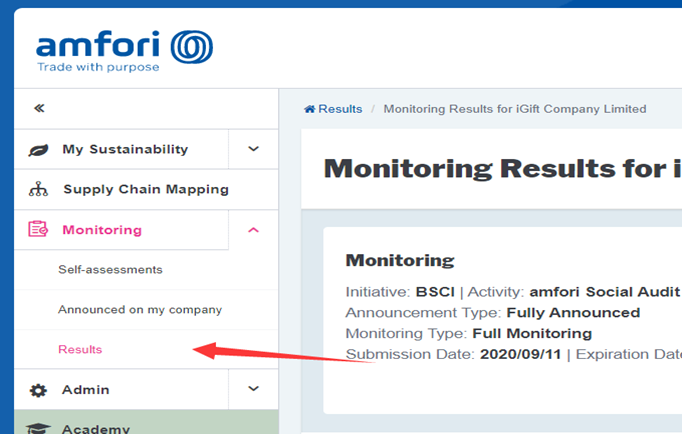Click the Supply Chain Mapping hierarchy icon
682x434 pixels.
[39, 189]
